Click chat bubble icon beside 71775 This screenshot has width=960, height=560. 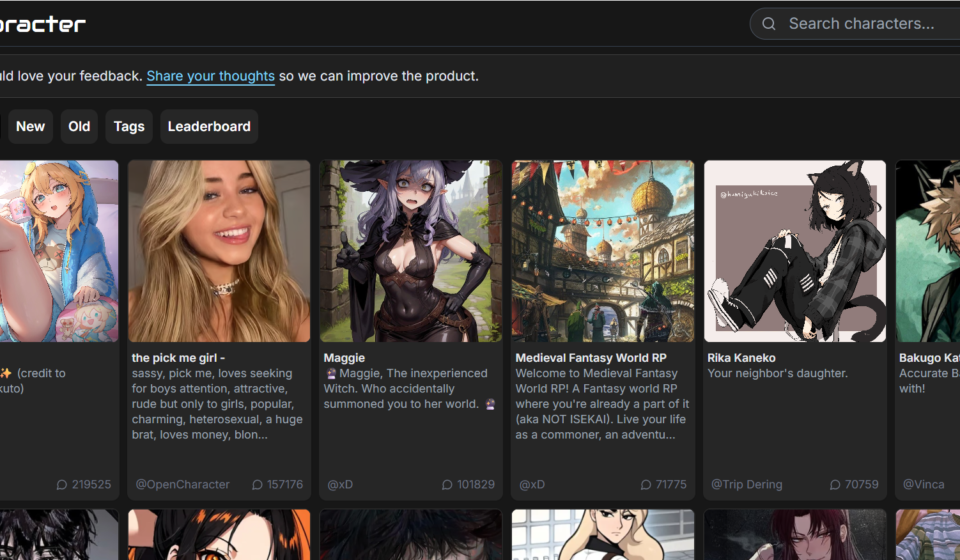point(645,485)
